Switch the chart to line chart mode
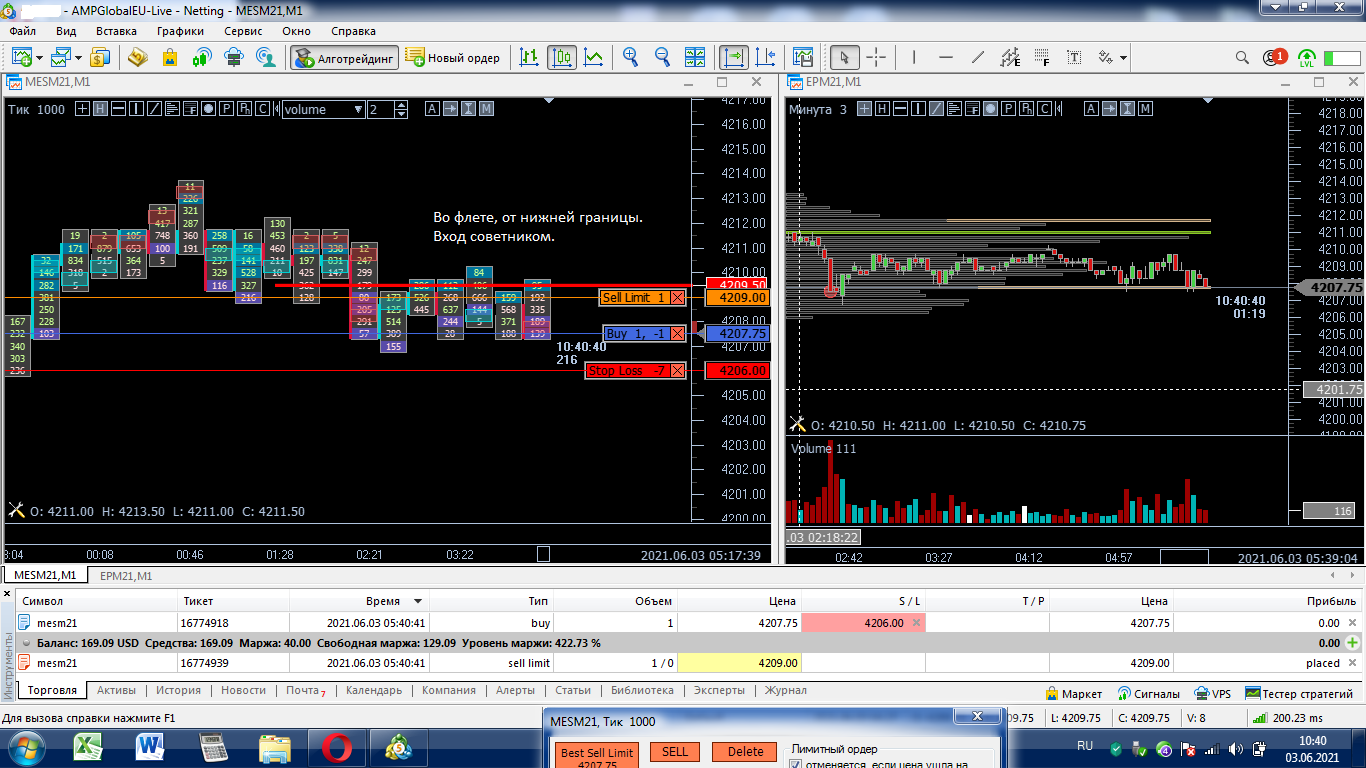1366x768 pixels. [x=593, y=58]
